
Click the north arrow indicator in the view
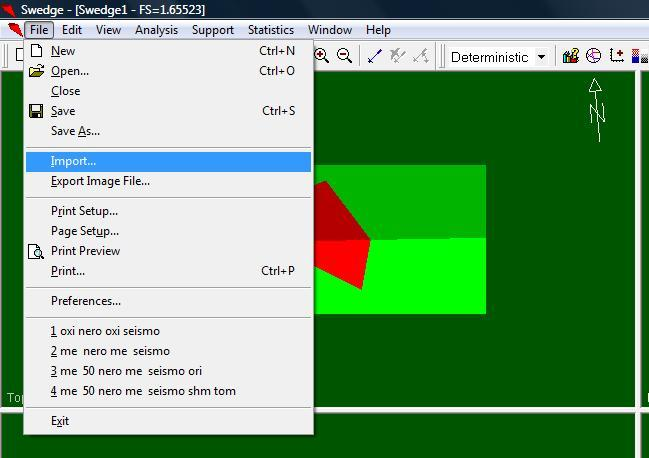[x=596, y=110]
